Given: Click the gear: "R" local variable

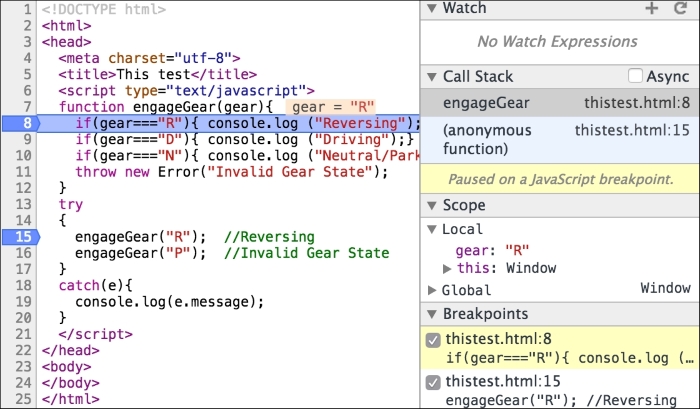Looking at the screenshot, I should click(492, 250).
